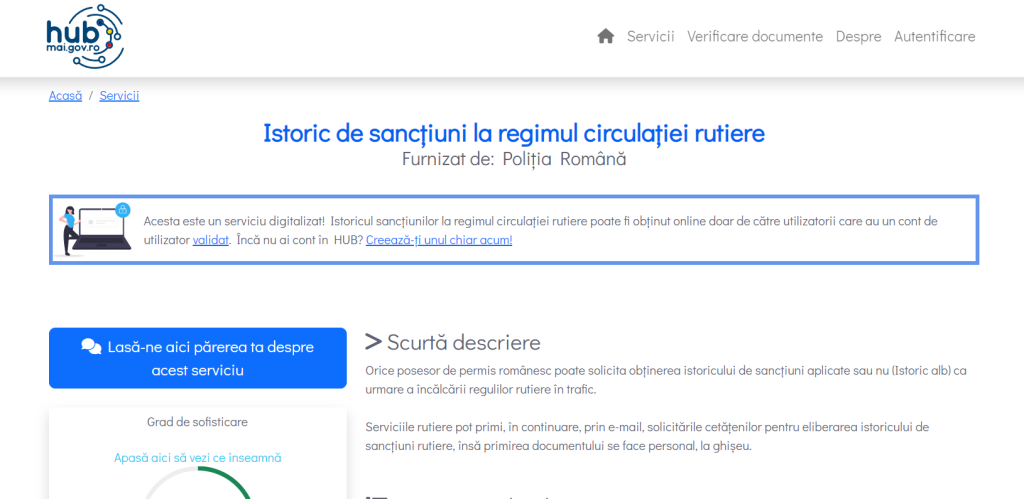
Task: Open the Autentificare login page
Action: 934,36
